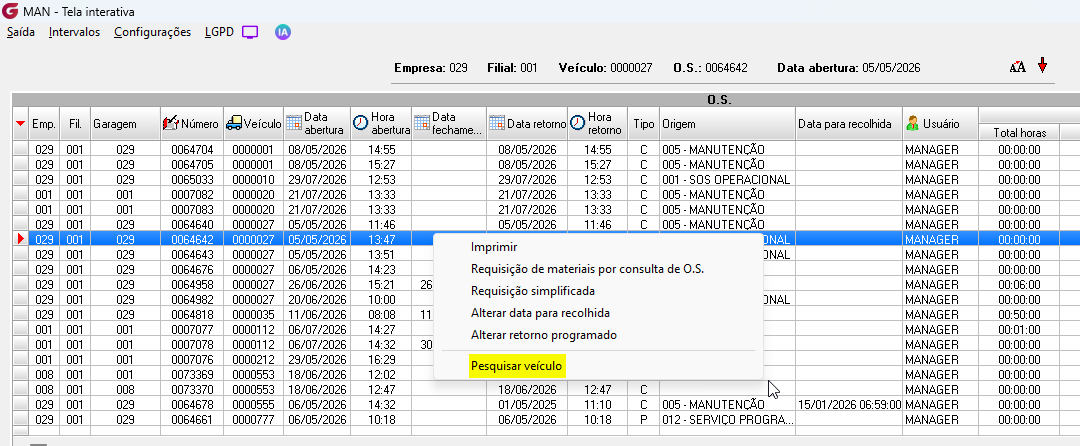This screenshot has height=446, width=1080.
Task: Sort by the Fil. column header
Action: [75, 124]
